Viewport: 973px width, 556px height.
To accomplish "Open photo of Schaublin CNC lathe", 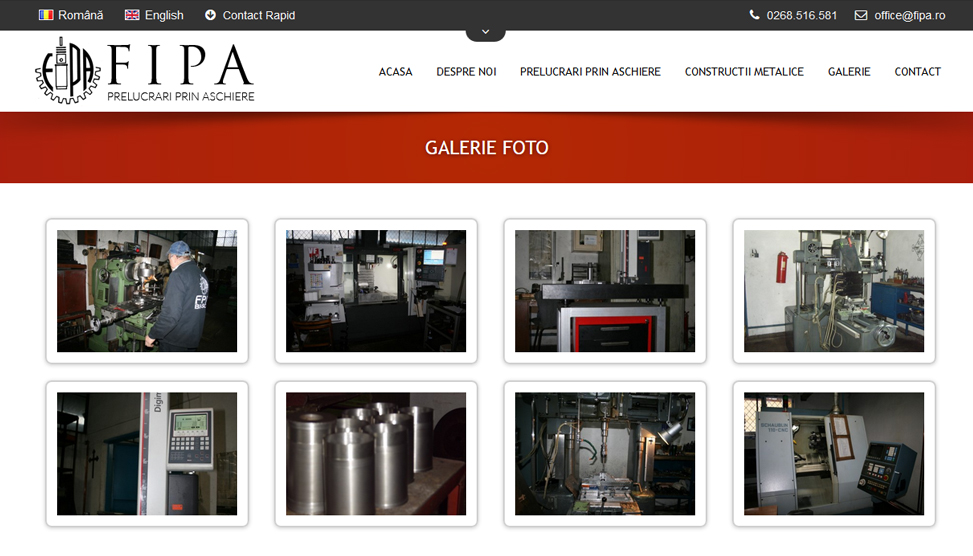I will pyautogui.click(x=834, y=454).
